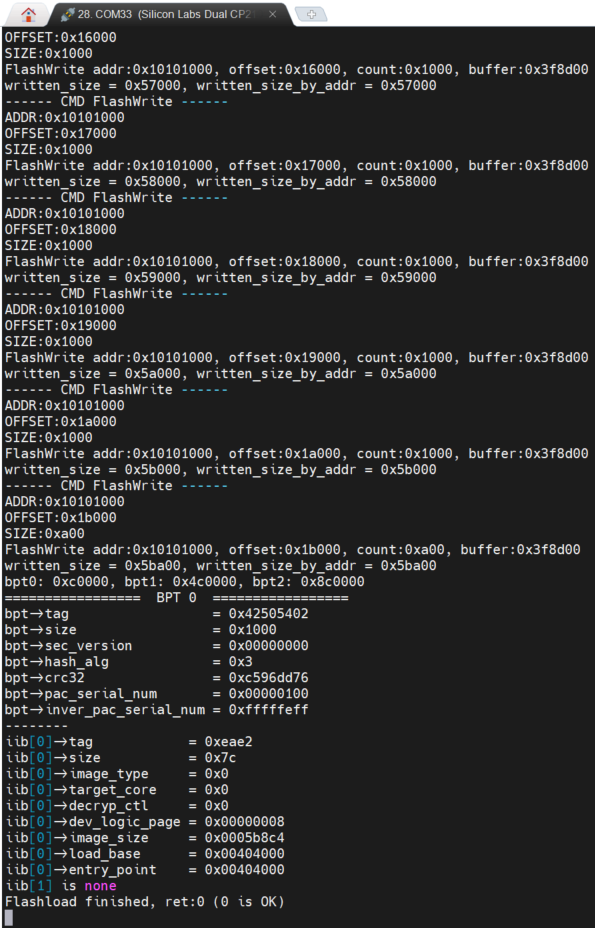Click the 'OFFSET:0x1b000' line
The width and height of the screenshot is (595, 928).
pyautogui.click(x=60, y=517)
